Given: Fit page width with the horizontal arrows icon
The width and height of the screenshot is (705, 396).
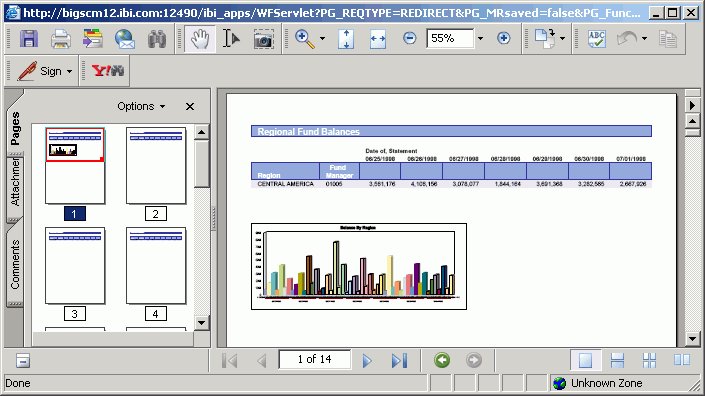Looking at the screenshot, I should [378, 39].
